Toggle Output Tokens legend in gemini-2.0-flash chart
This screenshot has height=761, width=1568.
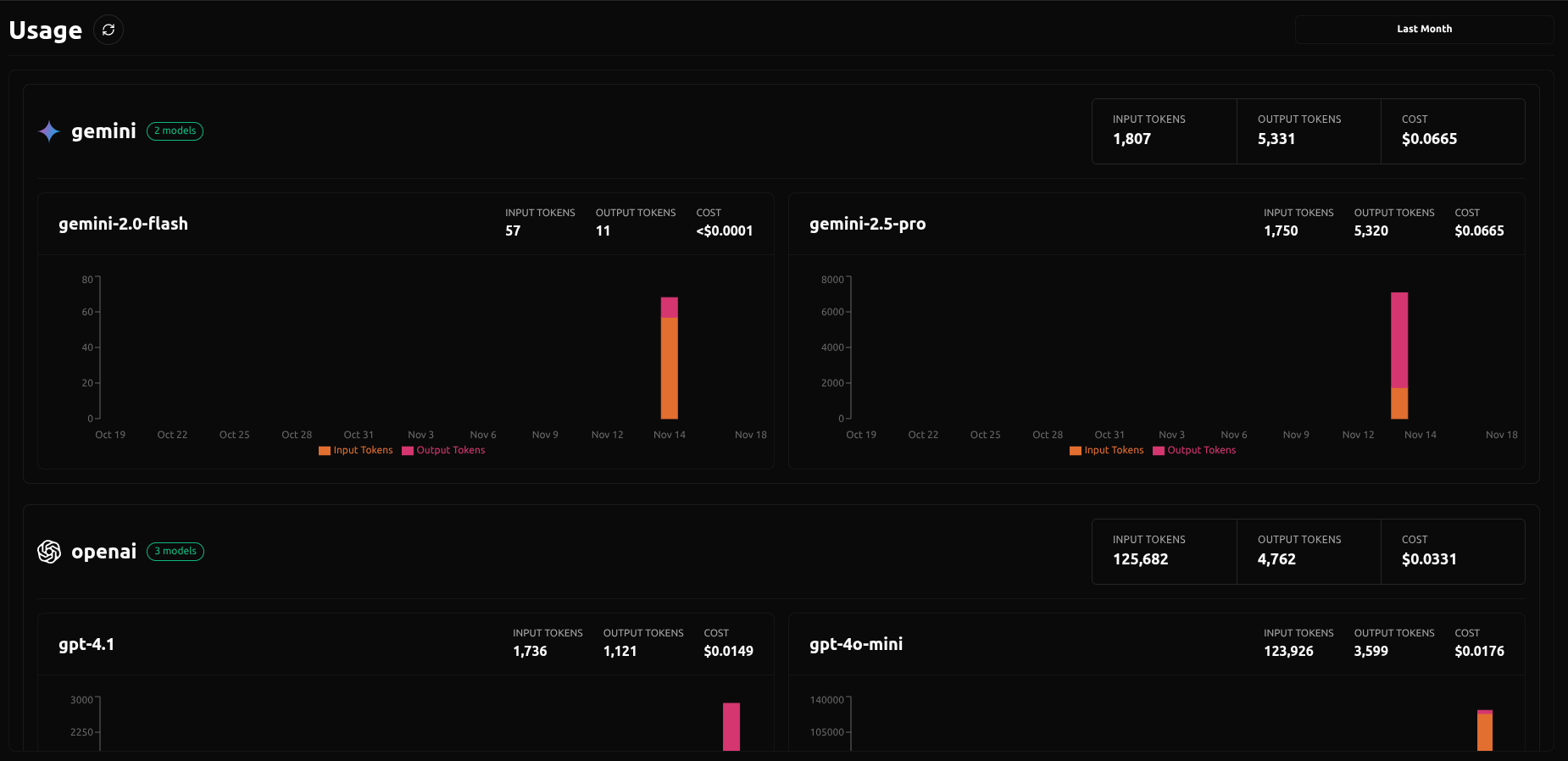point(443,450)
